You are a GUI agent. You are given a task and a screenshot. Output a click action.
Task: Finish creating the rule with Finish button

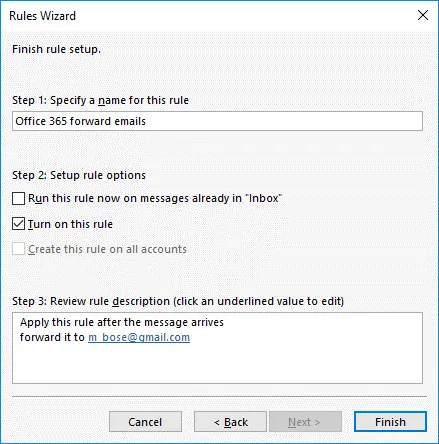click(390, 422)
